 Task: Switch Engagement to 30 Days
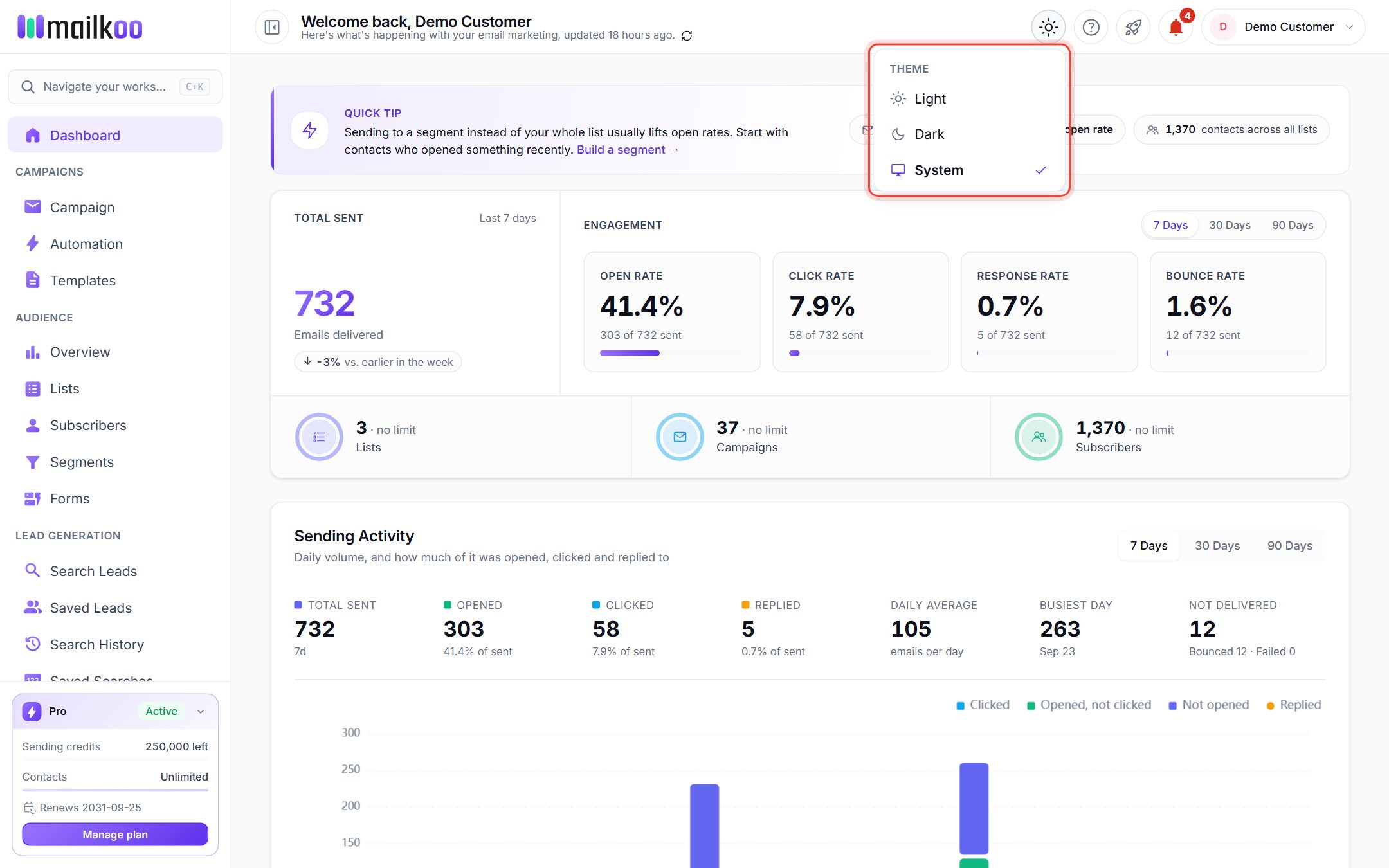coord(1230,225)
